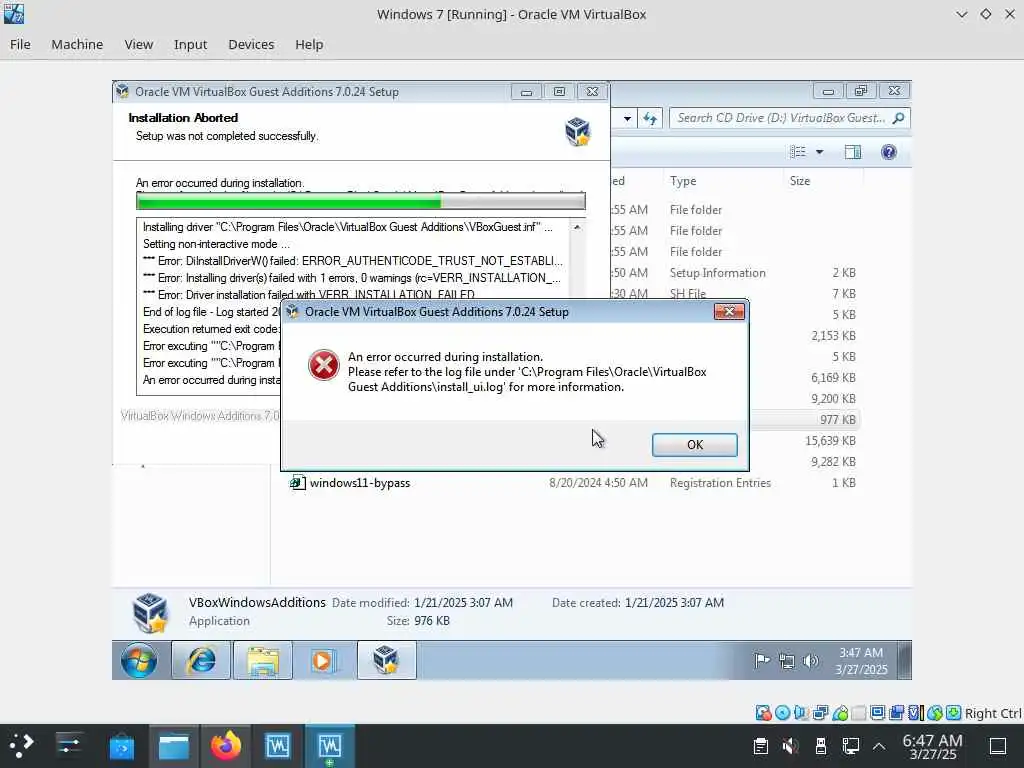This screenshot has width=1024, height=768.
Task: Launch Windows Media Player from the taskbar
Action: click(324, 660)
